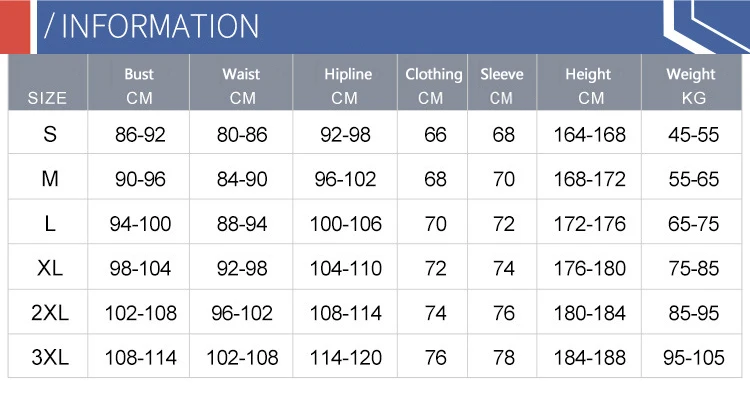Click the Height CM column header
Screen dimensions: 750x396
point(589,86)
